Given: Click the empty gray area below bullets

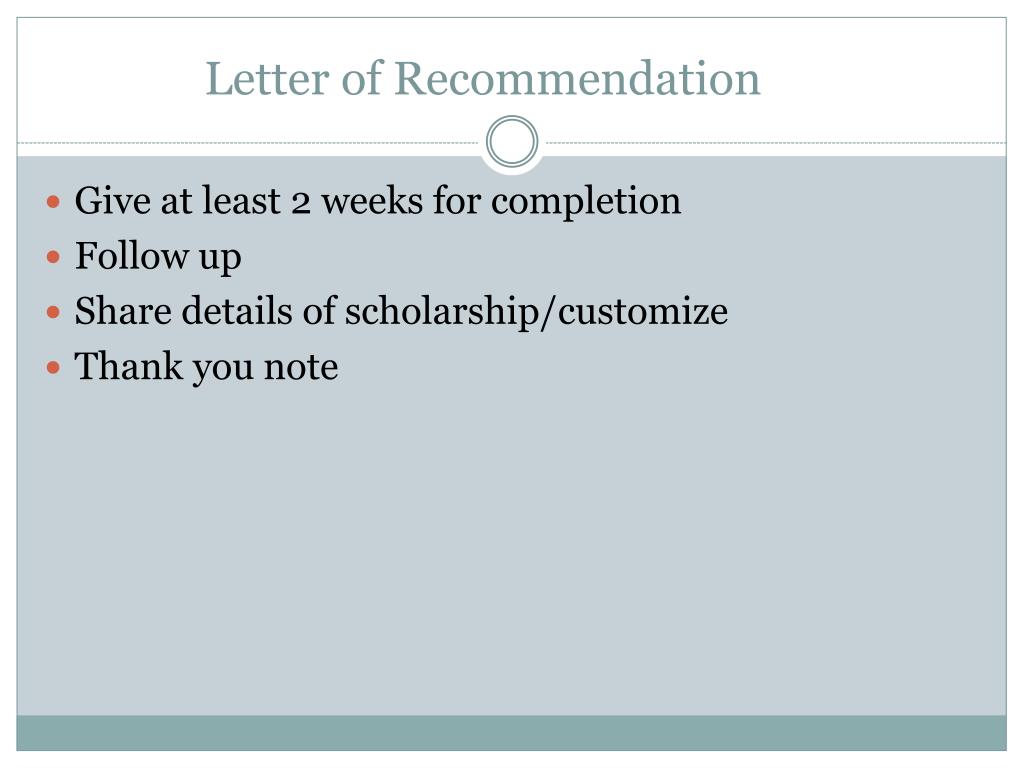Looking at the screenshot, I should [x=511, y=549].
